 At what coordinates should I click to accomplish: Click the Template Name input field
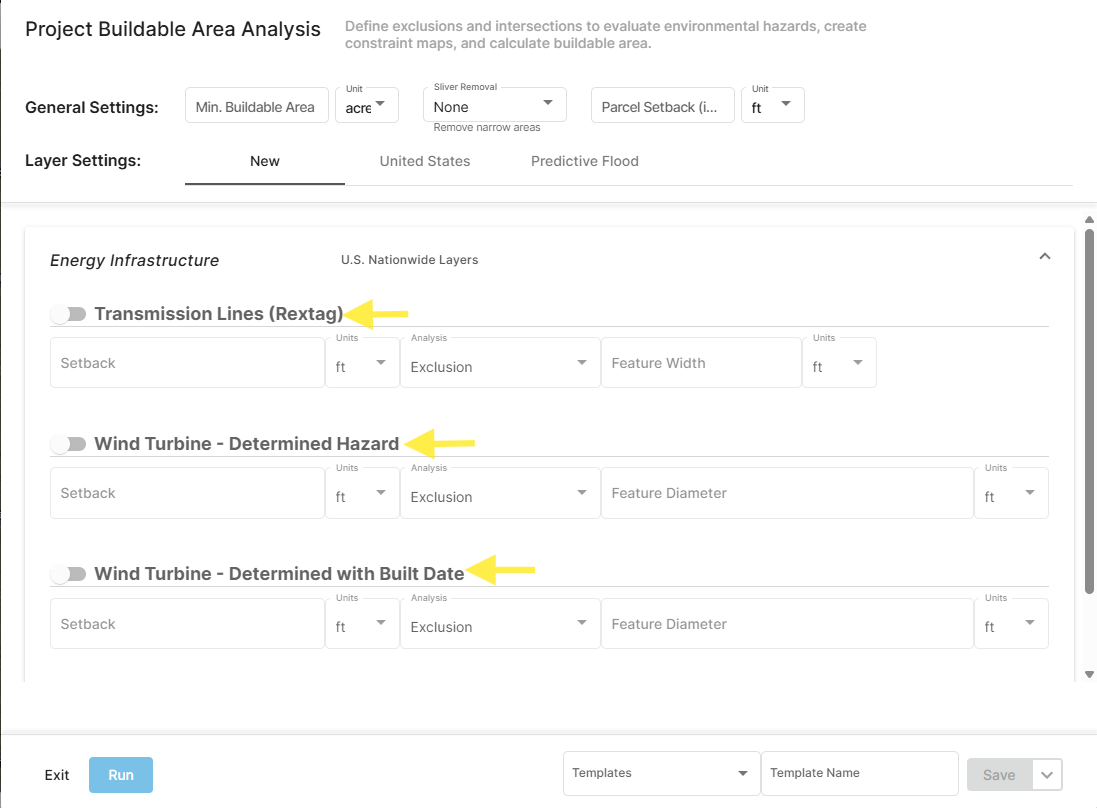pos(858,772)
